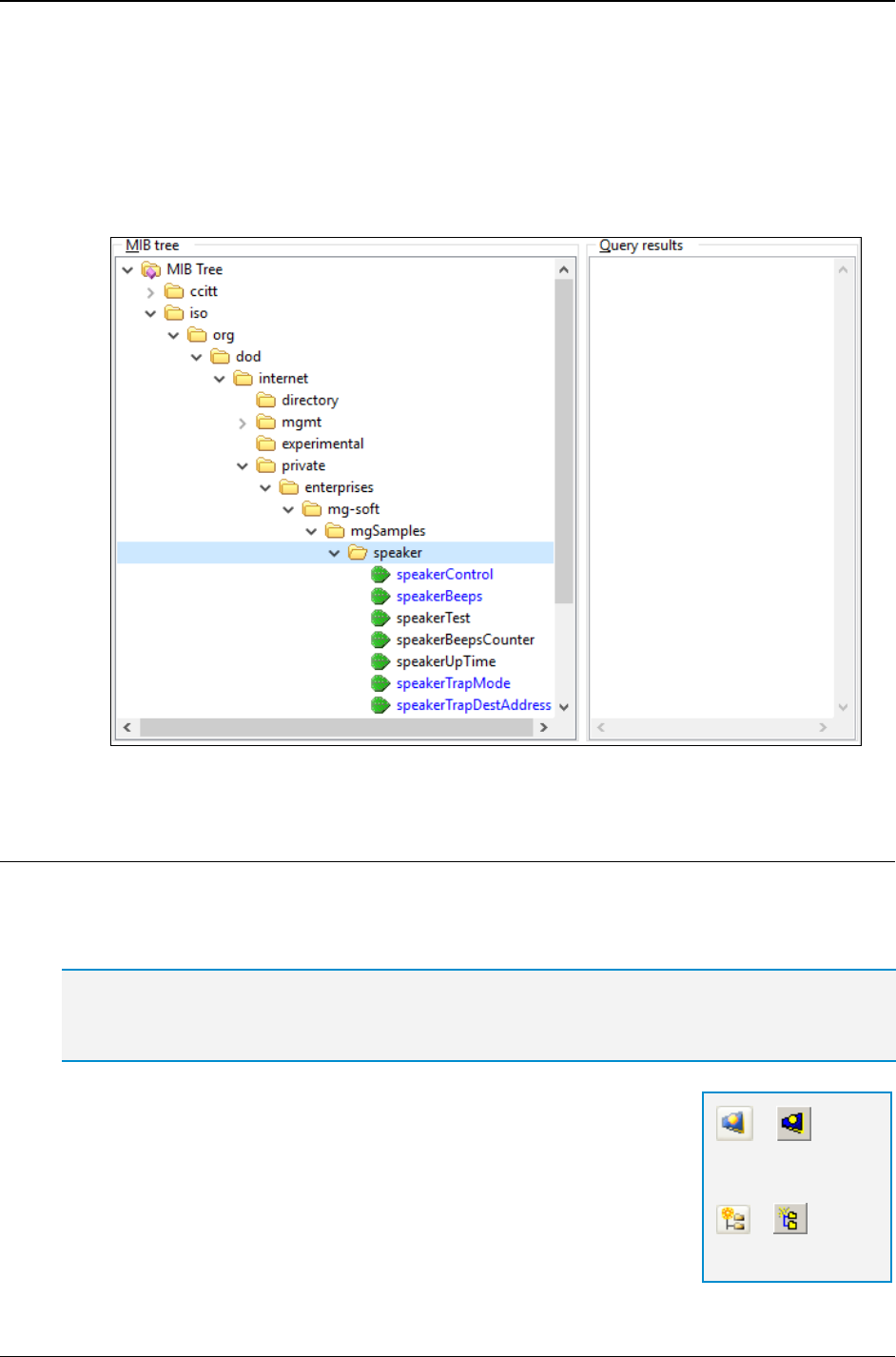896x1357 pixels.
Task: Click the iso folder icon
Action: click(174, 313)
